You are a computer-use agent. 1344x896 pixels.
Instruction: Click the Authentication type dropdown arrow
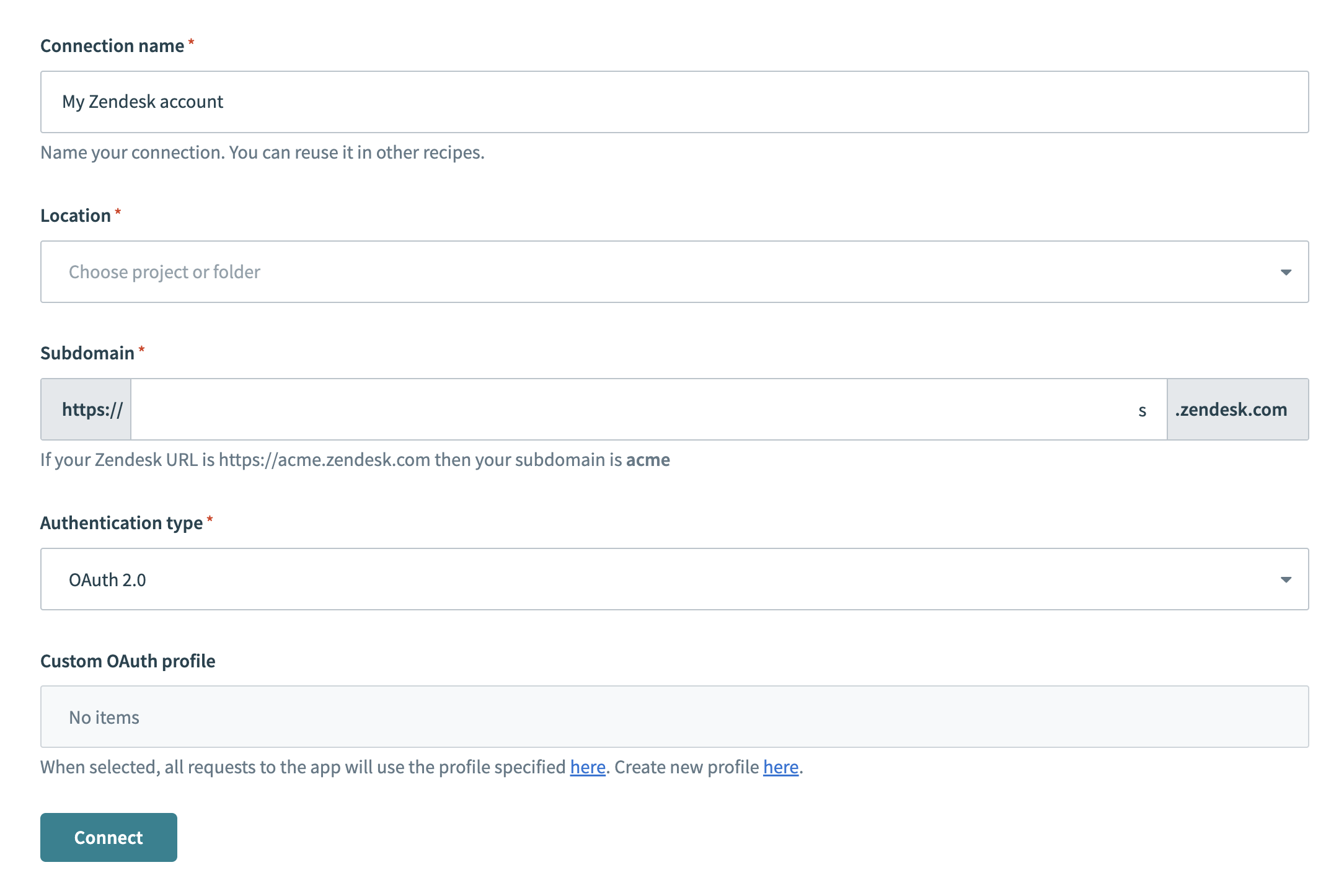(1287, 579)
